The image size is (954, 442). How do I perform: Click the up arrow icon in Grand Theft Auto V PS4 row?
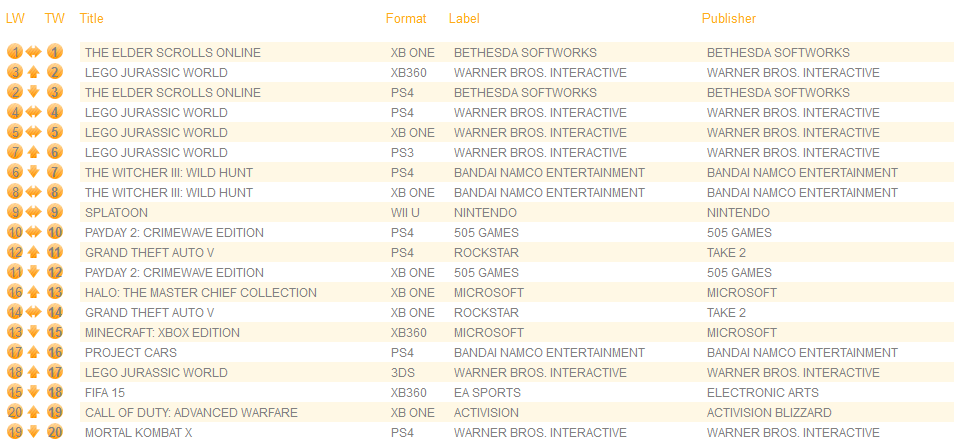click(34, 252)
